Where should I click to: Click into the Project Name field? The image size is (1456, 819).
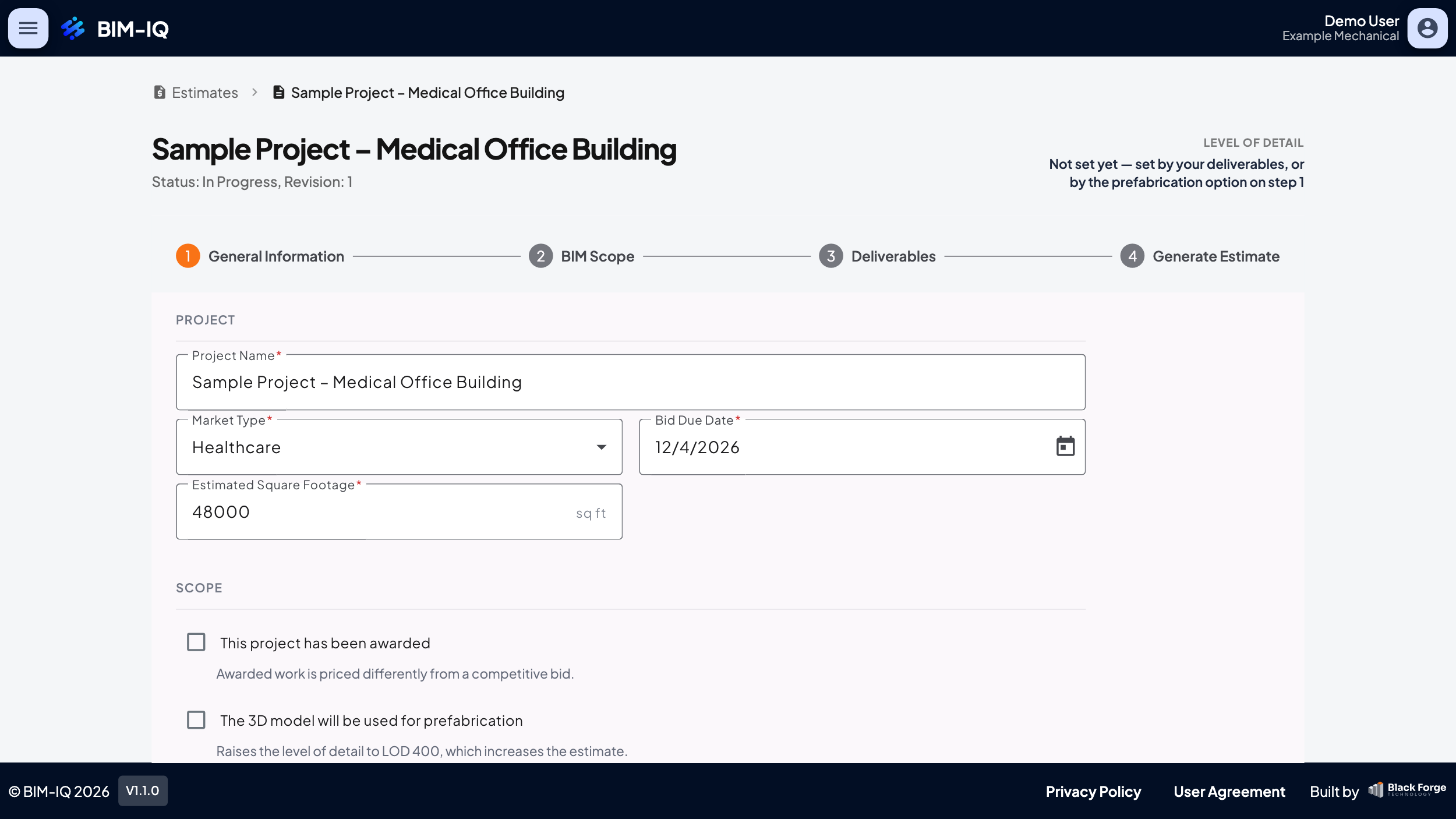tap(631, 382)
